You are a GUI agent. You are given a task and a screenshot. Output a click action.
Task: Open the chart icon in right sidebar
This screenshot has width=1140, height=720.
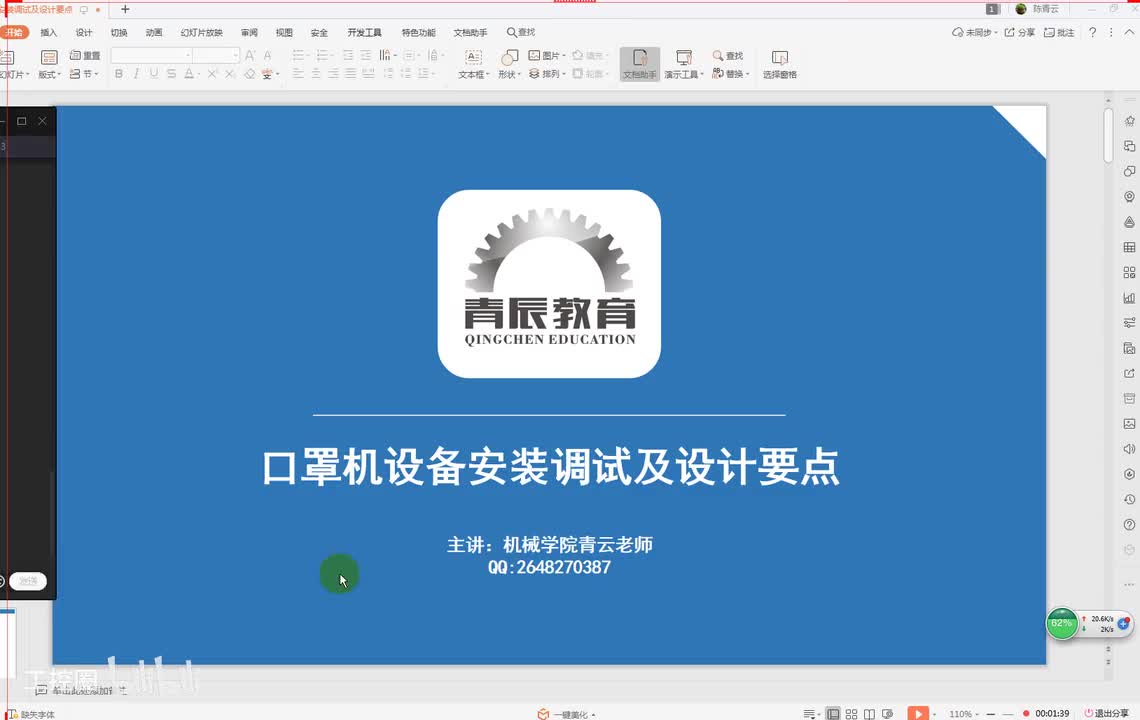[x=1129, y=297]
